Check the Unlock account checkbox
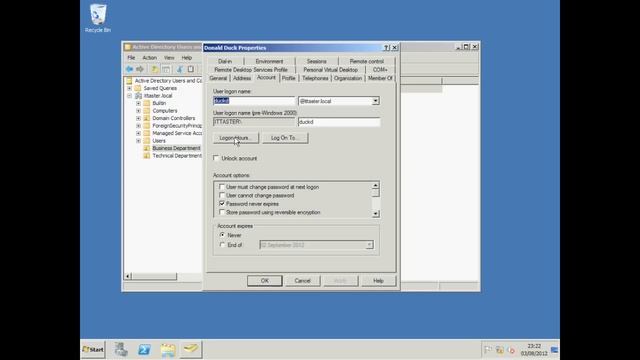 click(x=216, y=158)
